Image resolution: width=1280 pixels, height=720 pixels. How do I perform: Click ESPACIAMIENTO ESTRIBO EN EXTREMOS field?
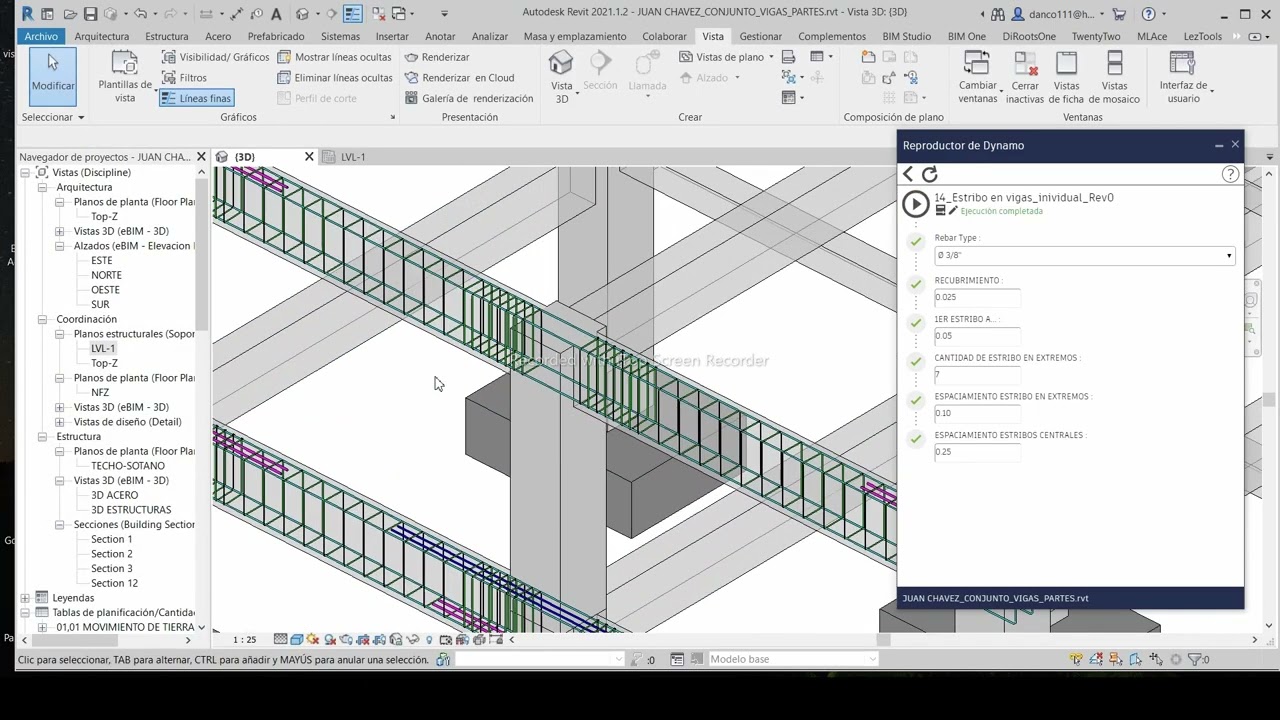977,413
